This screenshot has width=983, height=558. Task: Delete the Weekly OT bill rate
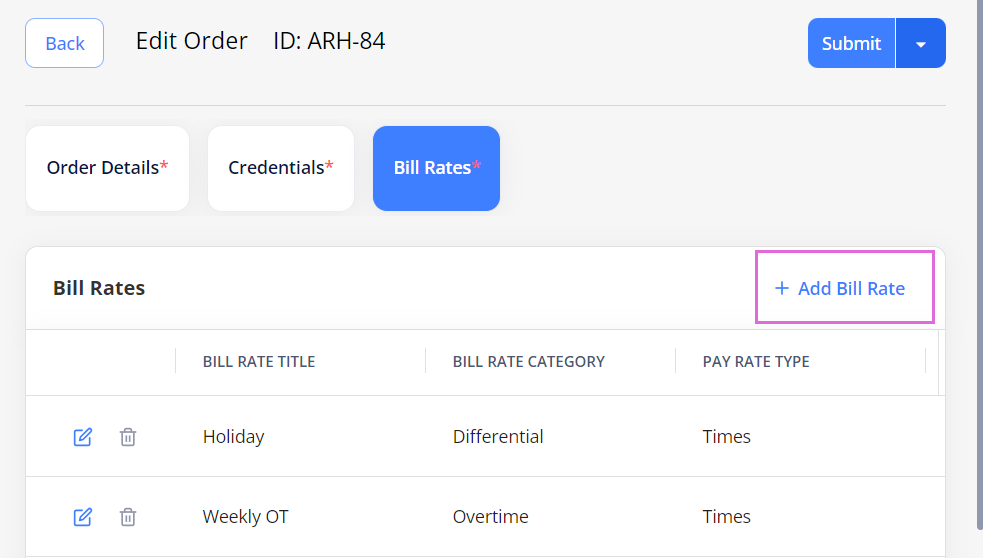point(128,517)
